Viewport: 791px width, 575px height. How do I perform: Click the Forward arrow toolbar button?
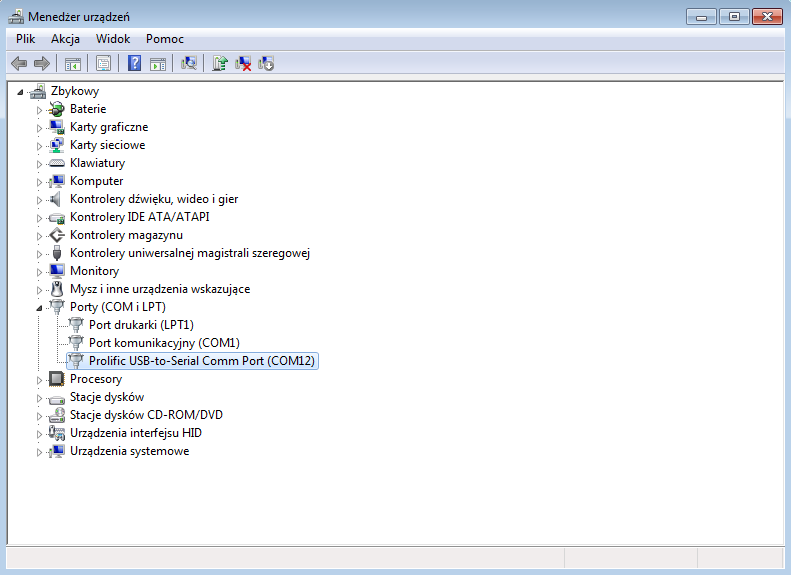[42, 64]
